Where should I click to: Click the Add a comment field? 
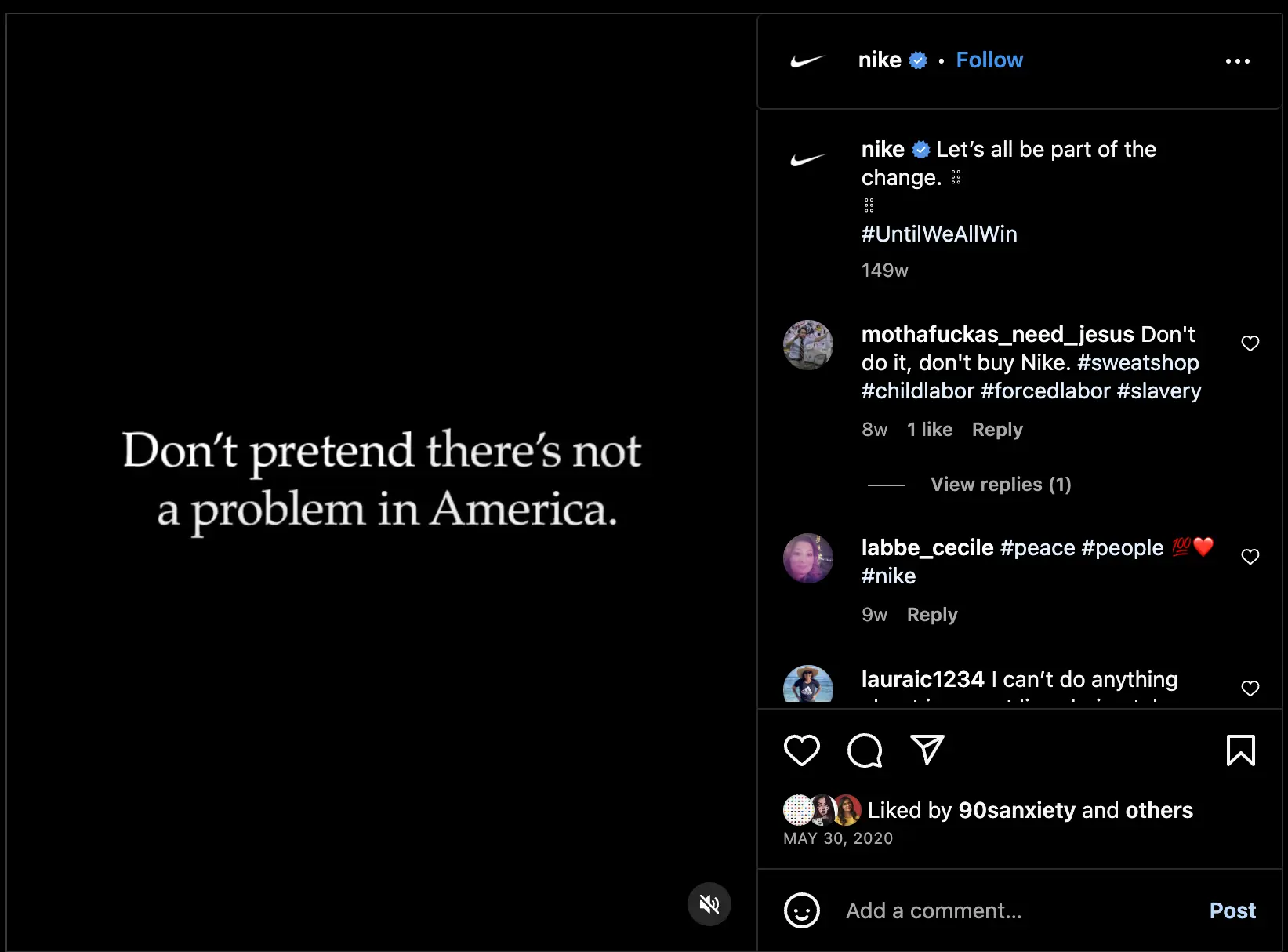933,910
